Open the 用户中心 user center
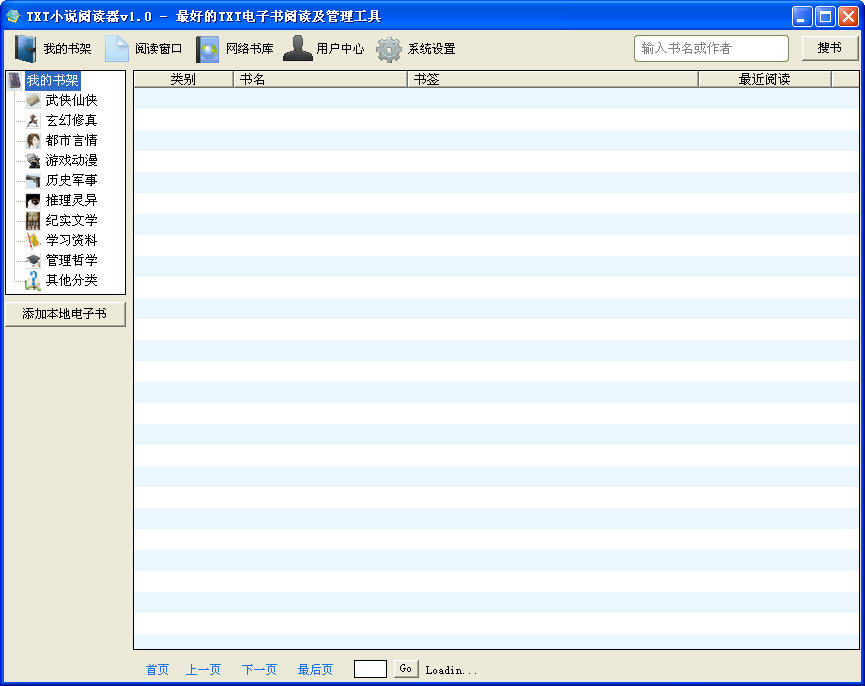 [x=324, y=48]
